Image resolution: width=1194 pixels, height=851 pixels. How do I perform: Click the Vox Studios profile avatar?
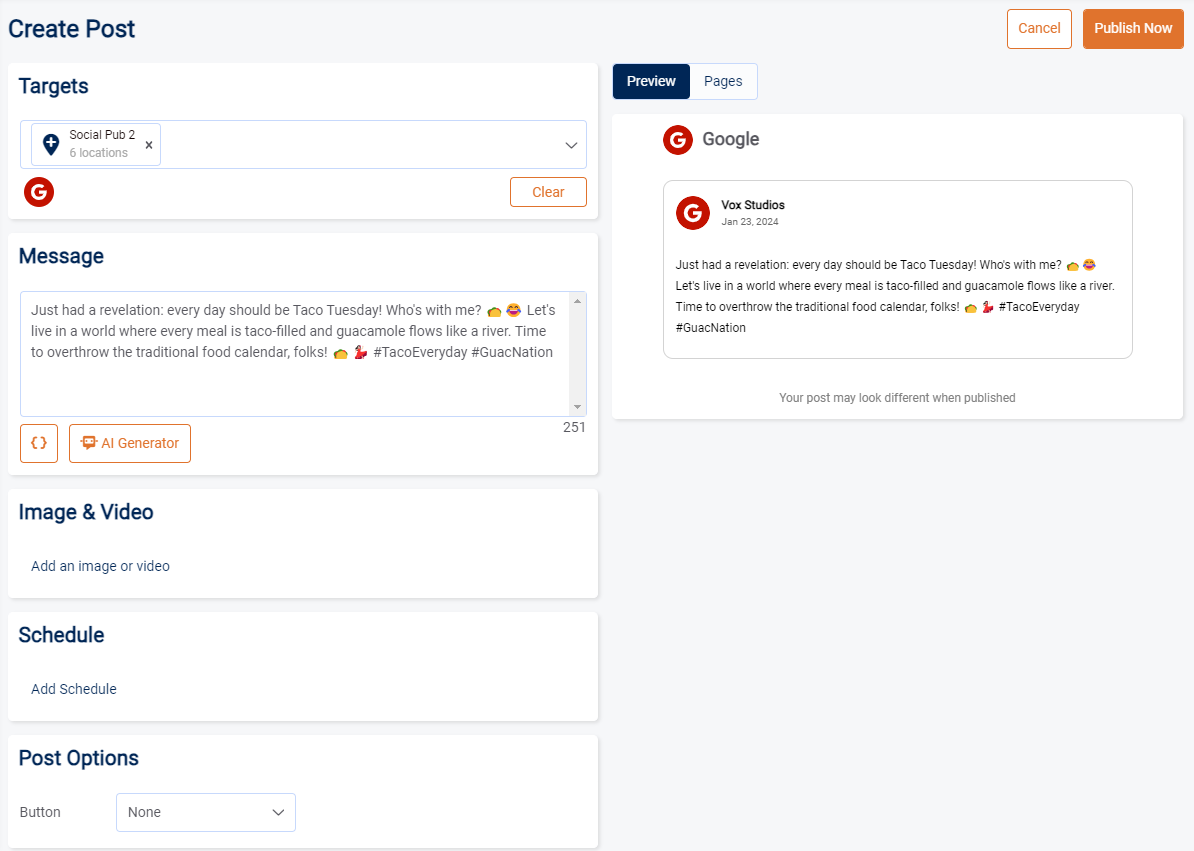(692, 212)
